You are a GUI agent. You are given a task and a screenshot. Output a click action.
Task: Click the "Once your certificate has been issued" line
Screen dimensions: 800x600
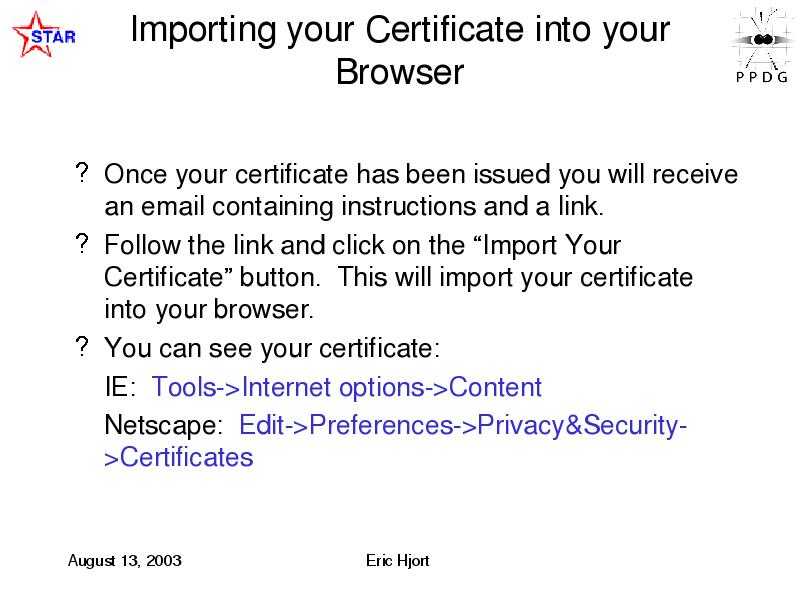click(x=421, y=174)
